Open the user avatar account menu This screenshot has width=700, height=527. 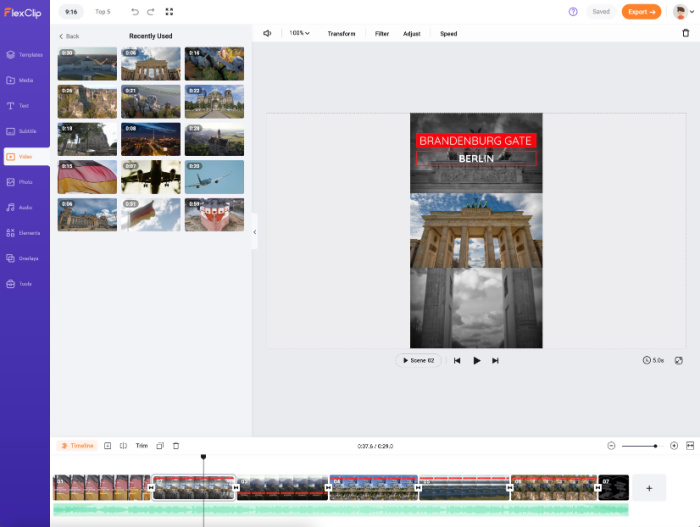[x=683, y=12]
